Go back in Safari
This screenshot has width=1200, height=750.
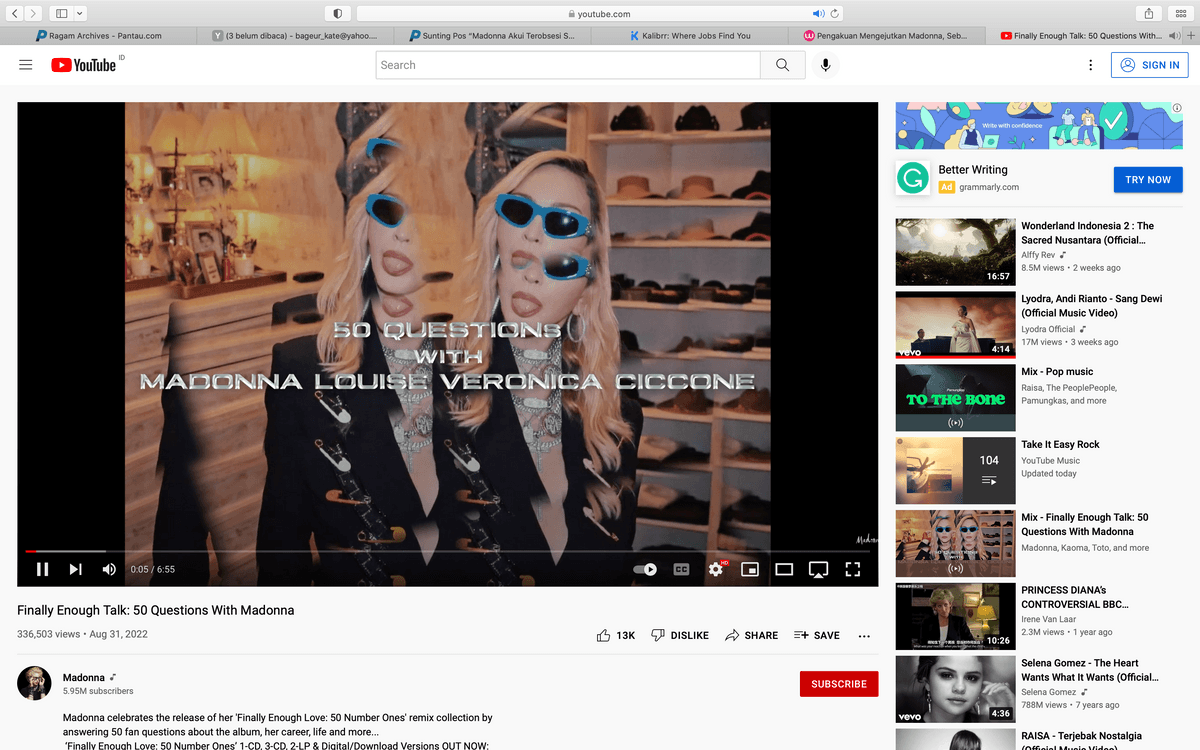(15, 13)
